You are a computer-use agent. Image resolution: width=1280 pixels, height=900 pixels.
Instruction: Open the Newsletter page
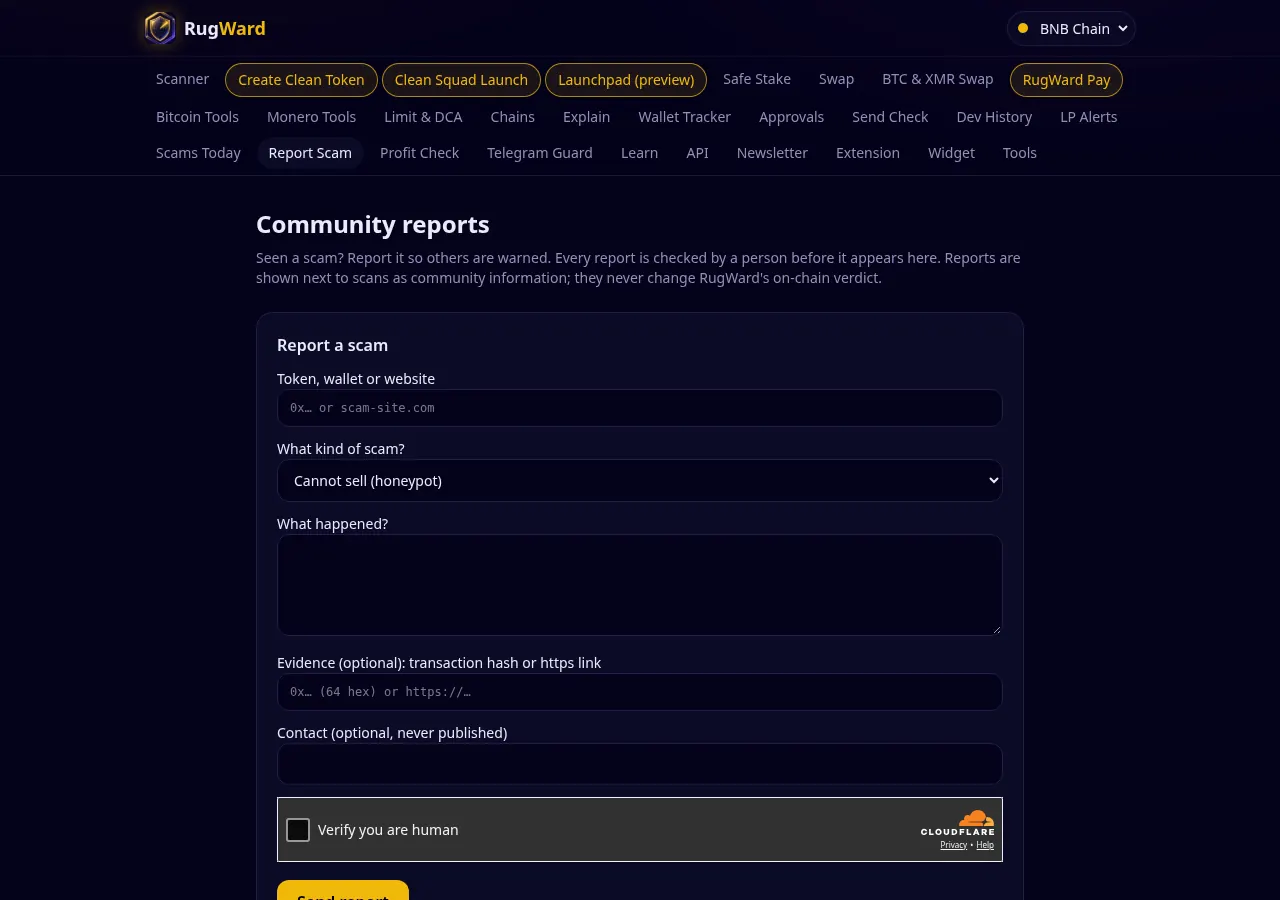click(x=772, y=153)
